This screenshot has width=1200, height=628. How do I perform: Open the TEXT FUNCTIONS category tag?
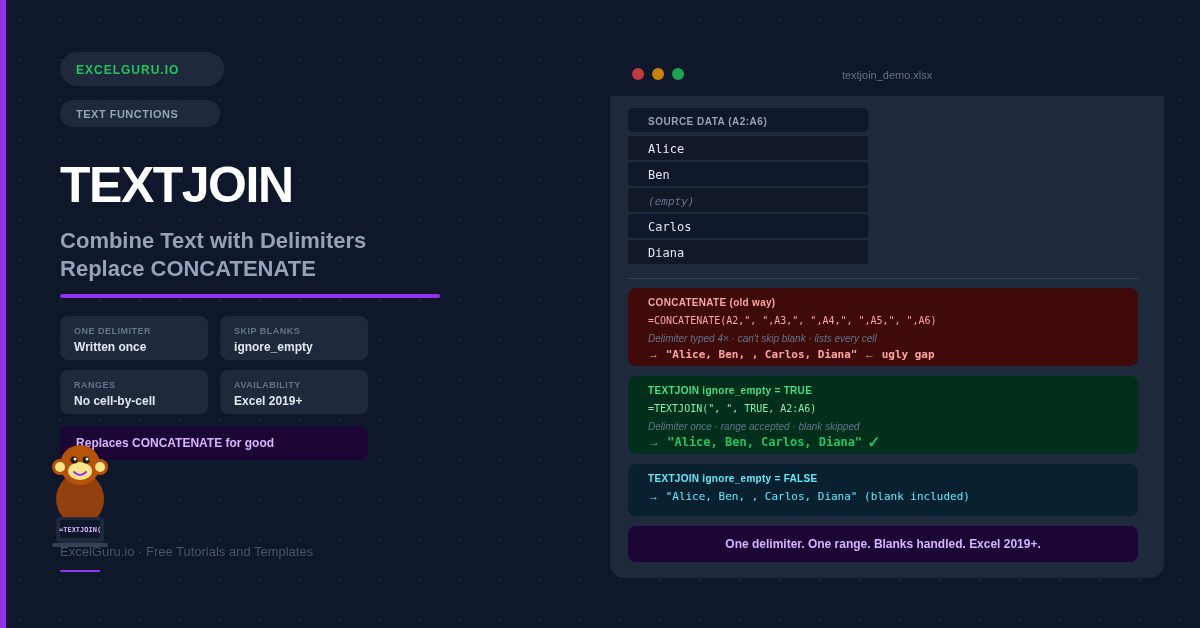coord(139,114)
